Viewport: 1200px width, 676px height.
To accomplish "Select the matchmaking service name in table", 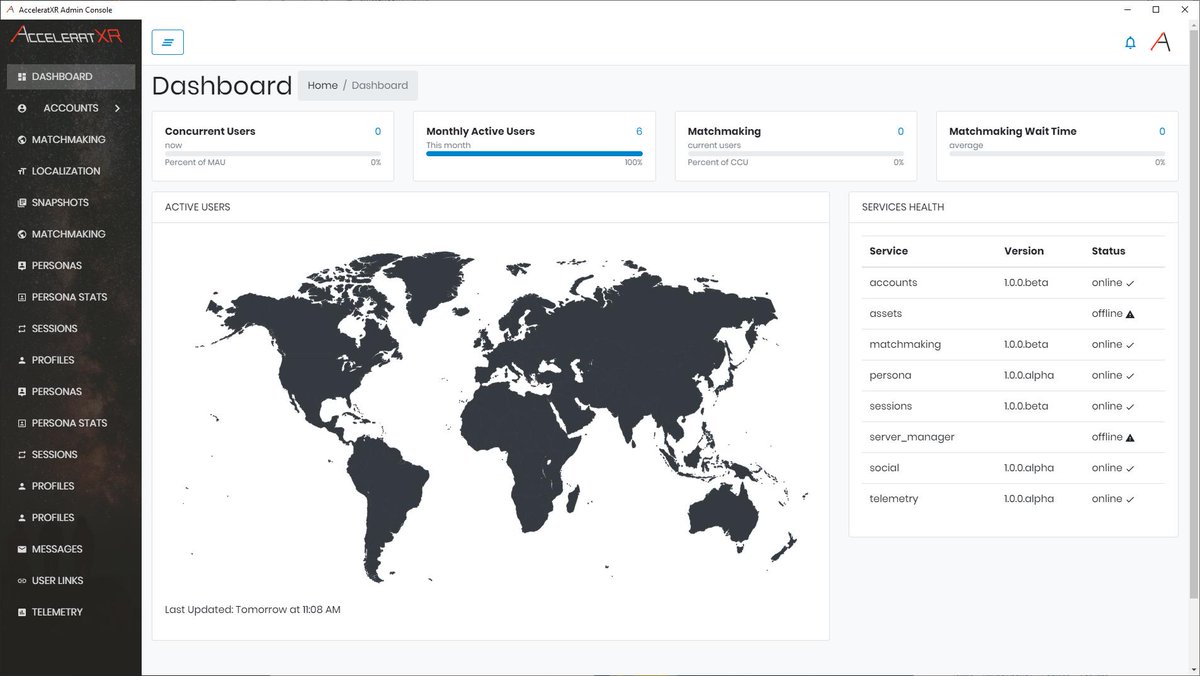I will point(905,345).
